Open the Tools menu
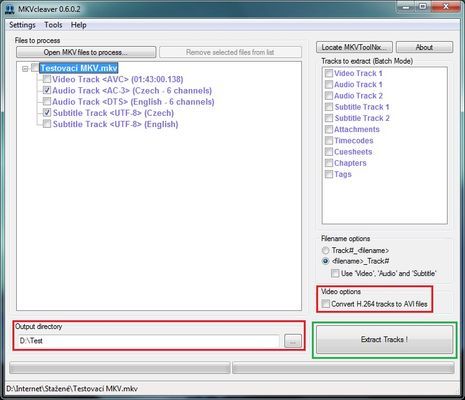465x400 pixels. coord(53,25)
